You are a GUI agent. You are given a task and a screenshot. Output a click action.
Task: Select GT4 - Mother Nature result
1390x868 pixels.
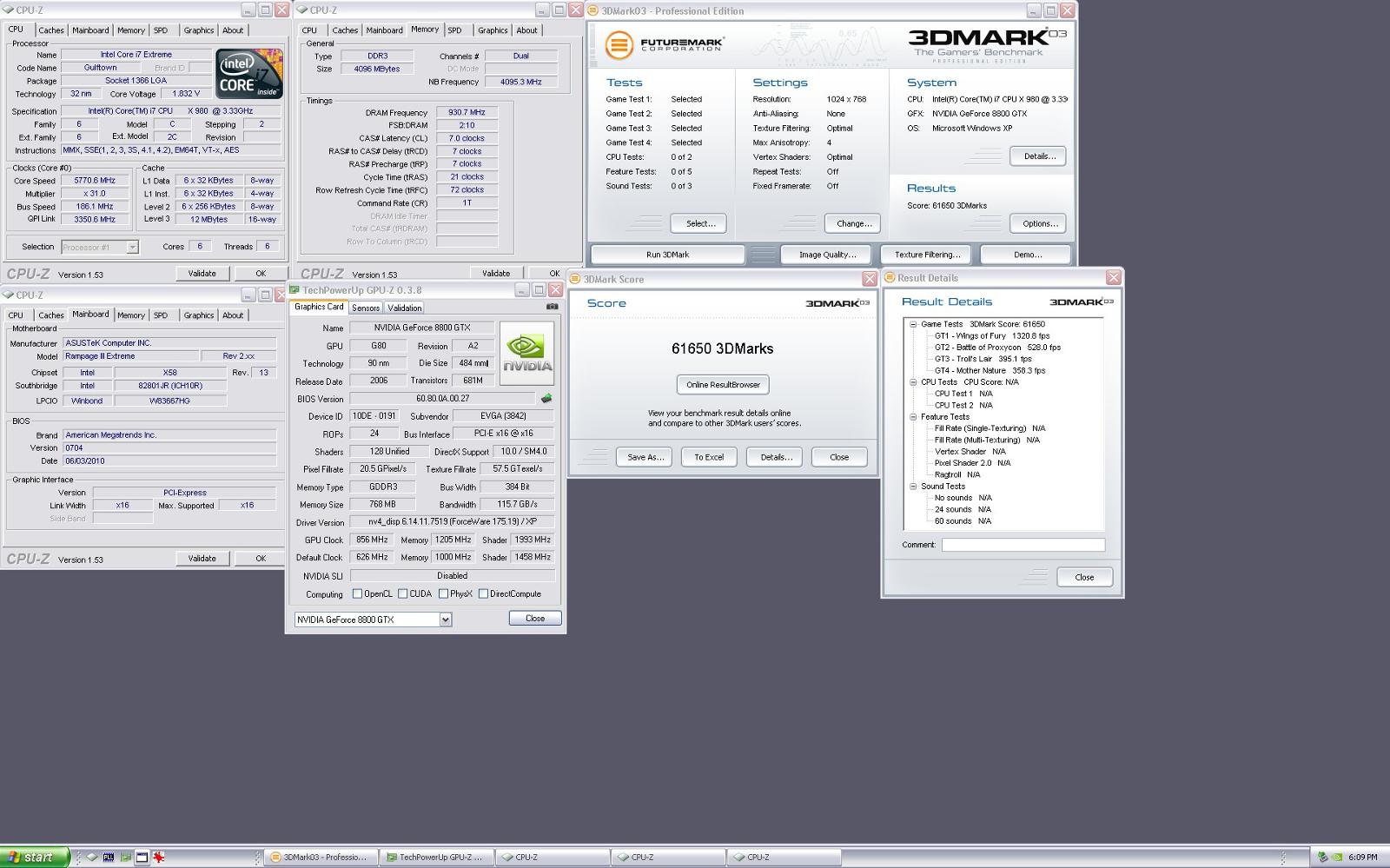990,371
